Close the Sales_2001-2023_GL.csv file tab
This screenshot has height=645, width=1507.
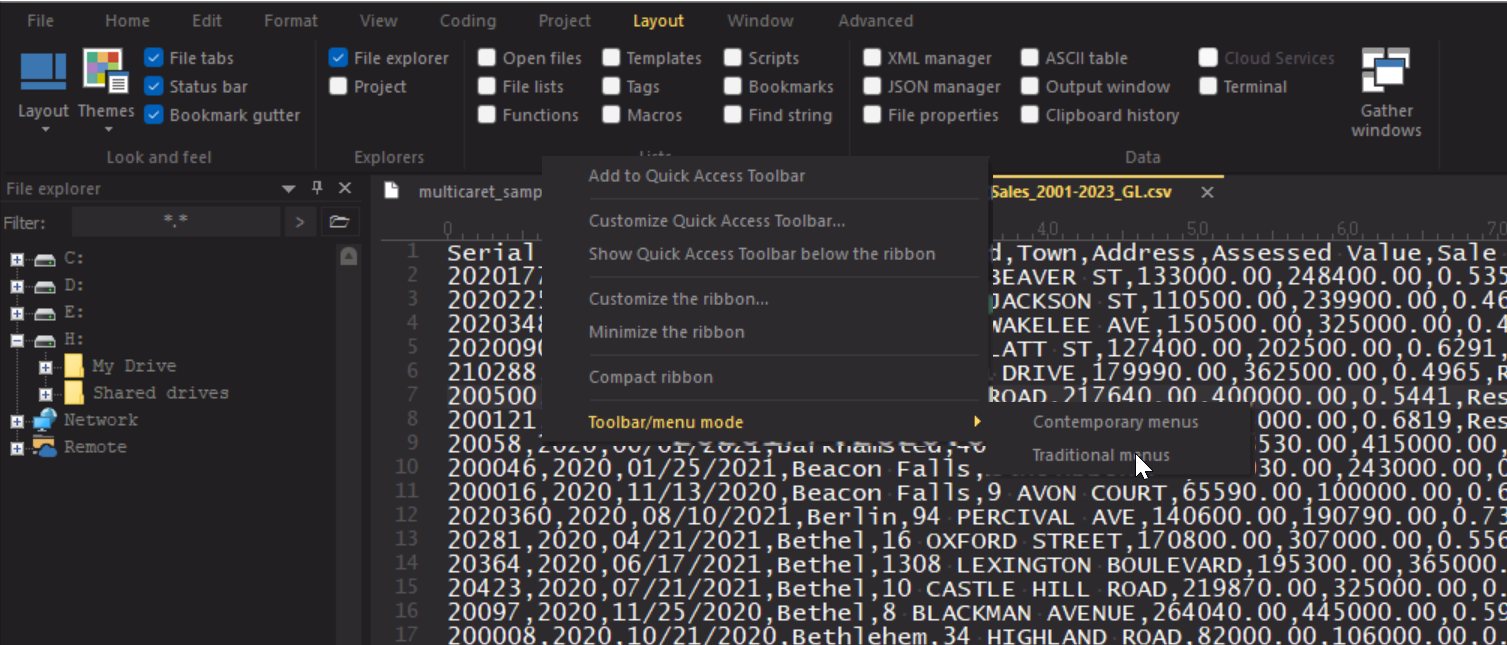[x=1207, y=192]
